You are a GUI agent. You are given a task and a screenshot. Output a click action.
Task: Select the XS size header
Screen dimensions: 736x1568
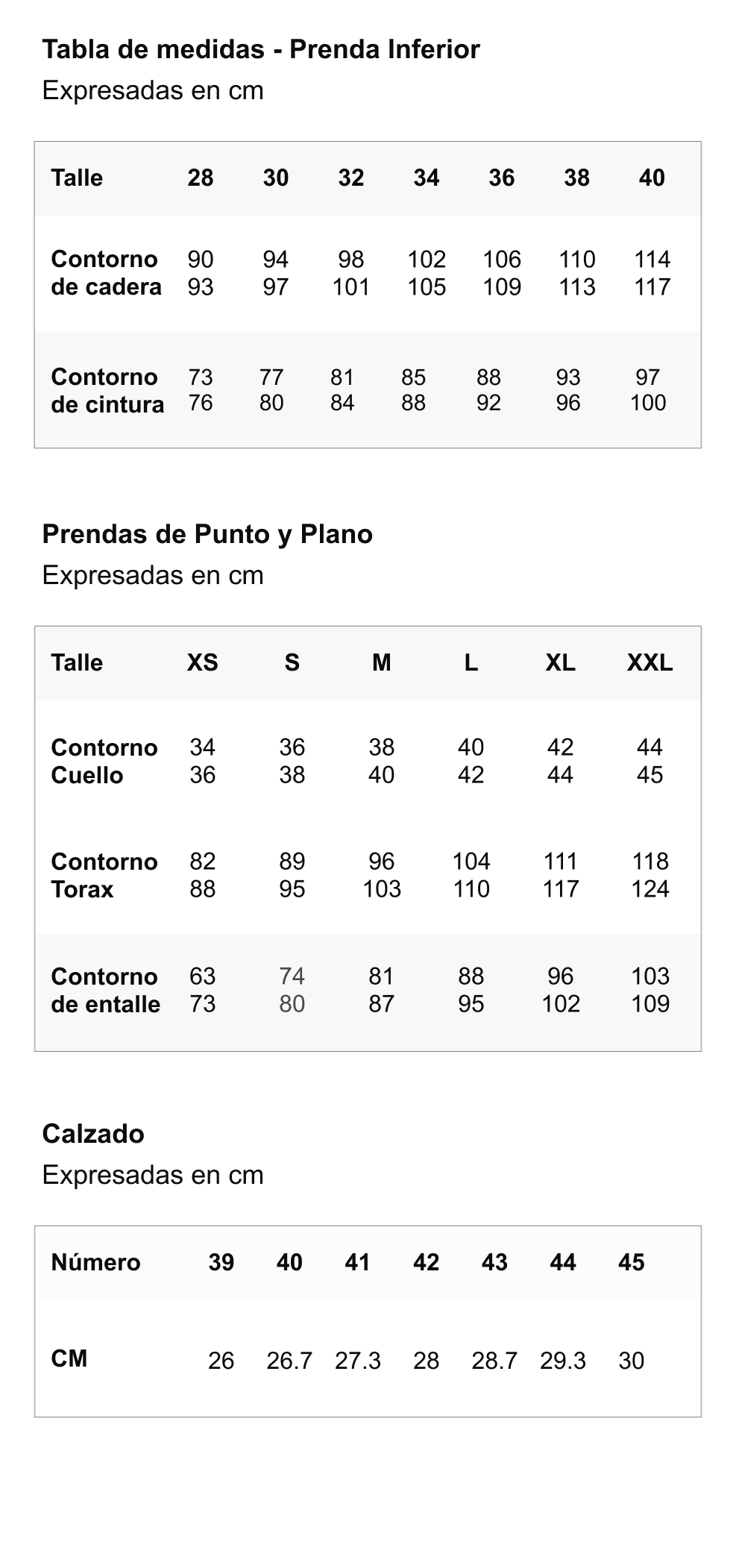coord(202,662)
